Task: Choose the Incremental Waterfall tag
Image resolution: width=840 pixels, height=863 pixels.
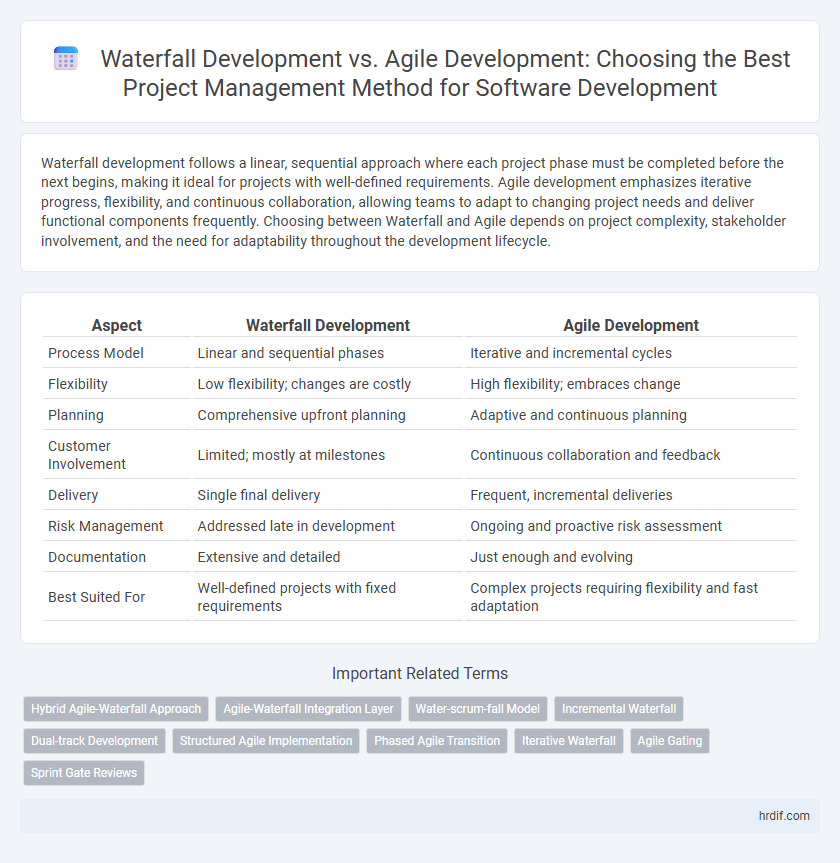Action: tap(619, 709)
